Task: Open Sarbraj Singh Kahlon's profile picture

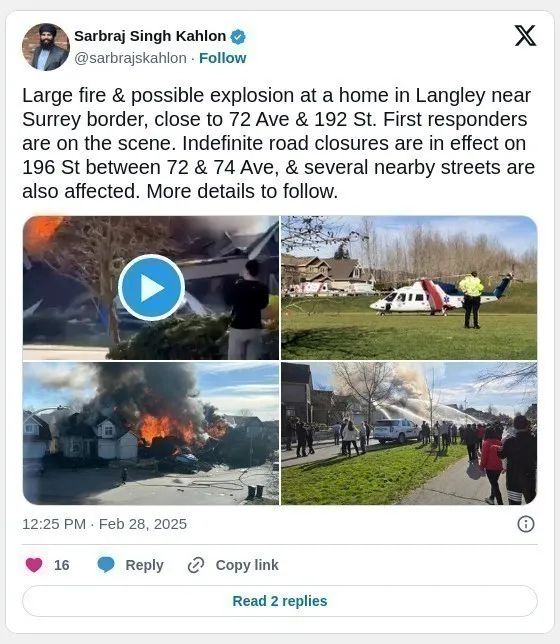Action: coord(46,47)
